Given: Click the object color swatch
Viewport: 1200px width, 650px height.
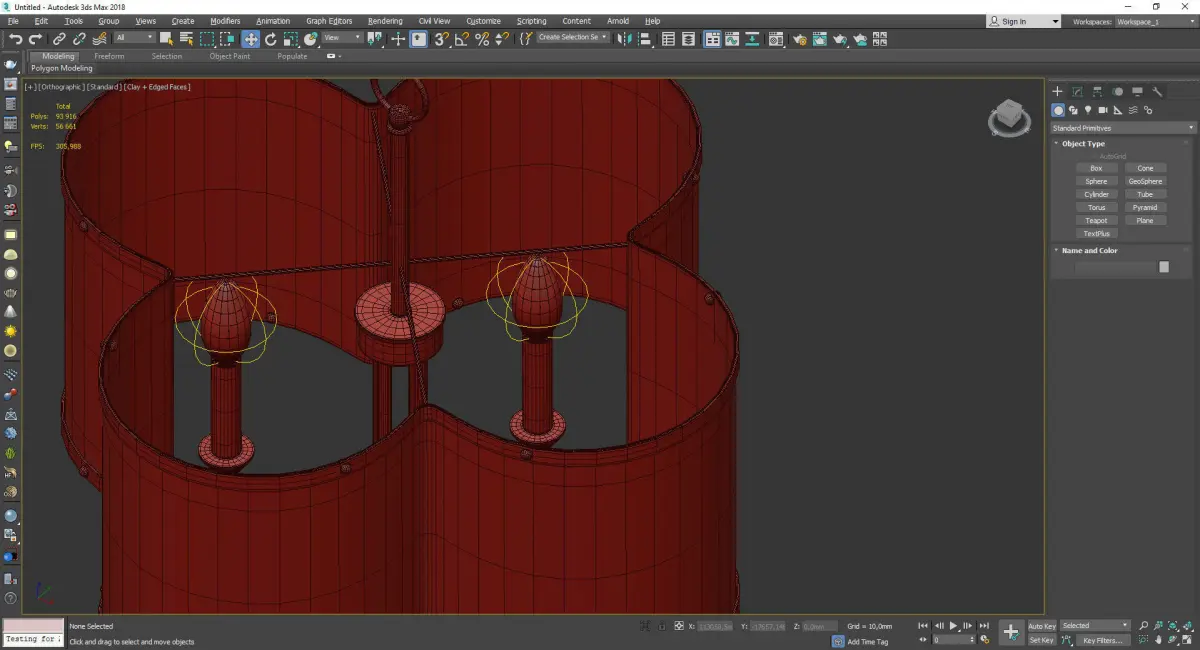Looking at the screenshot, I should [x=1163, y=267].
